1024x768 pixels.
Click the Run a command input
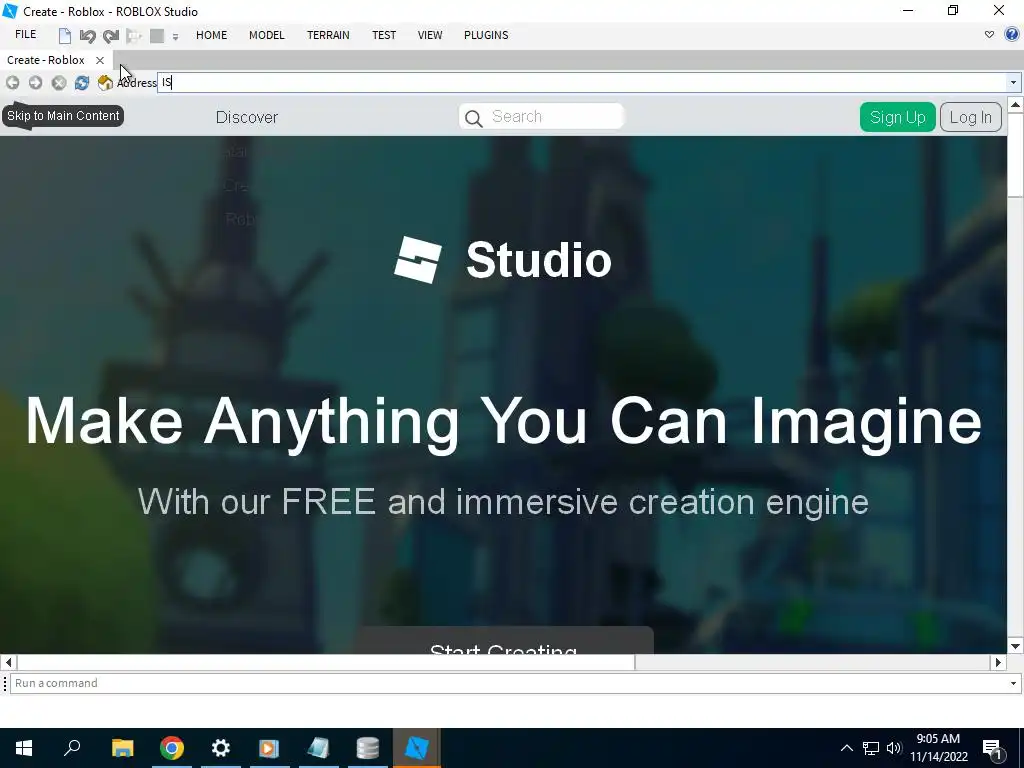click(507, 683)
